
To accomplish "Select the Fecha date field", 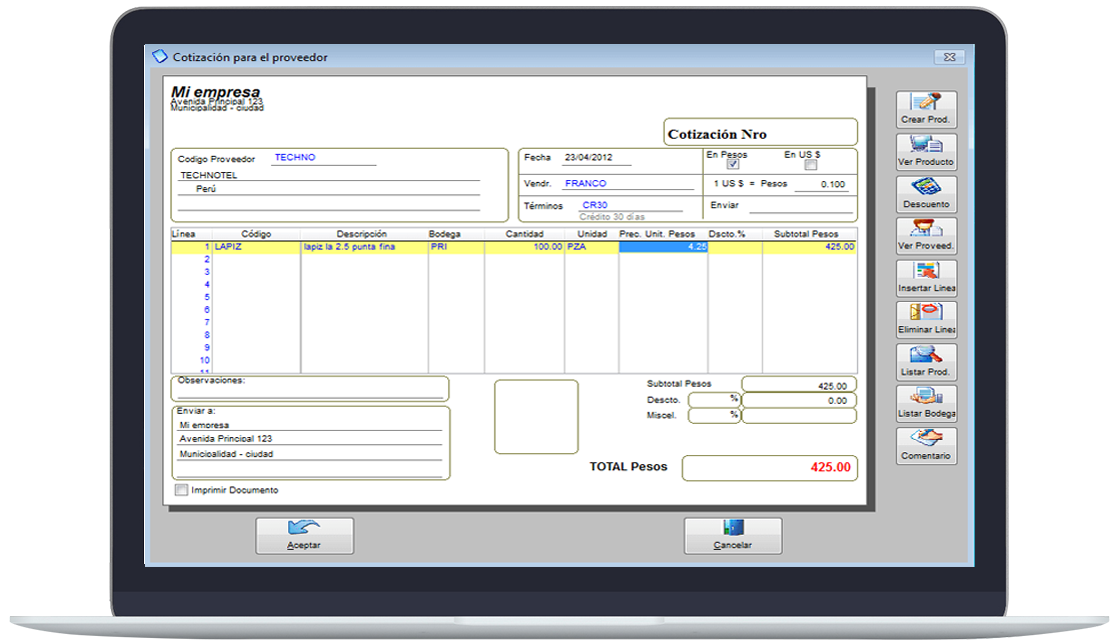I will (597, 158).
